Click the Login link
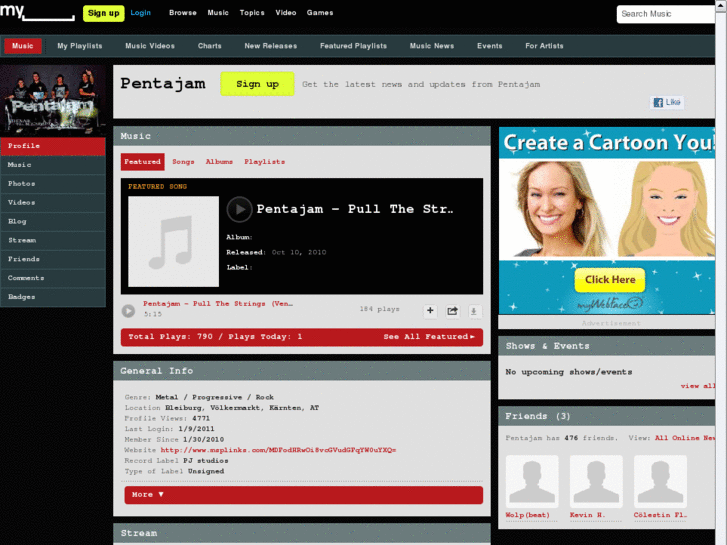 (140, 13)
